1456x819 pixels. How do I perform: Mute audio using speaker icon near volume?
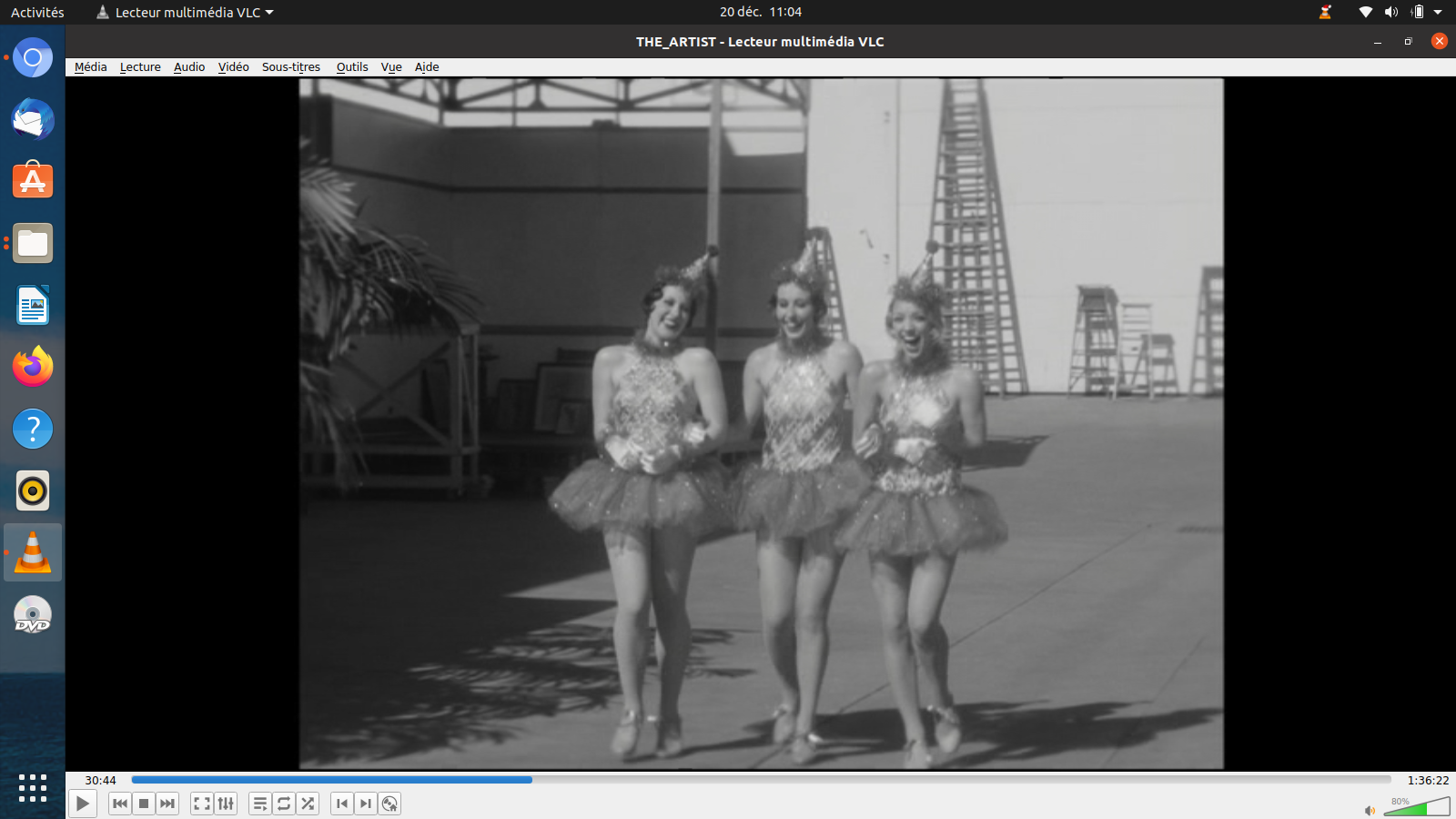(x=1370, y=810)
